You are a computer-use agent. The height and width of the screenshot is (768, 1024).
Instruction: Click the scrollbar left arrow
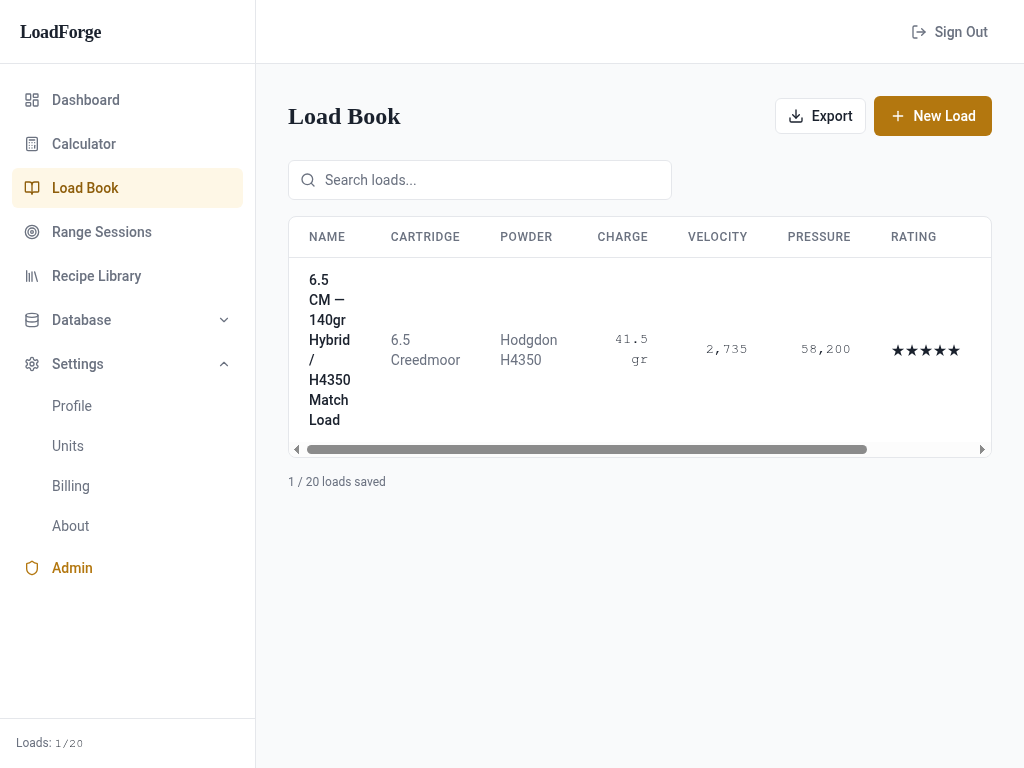[x=297, y=449]
